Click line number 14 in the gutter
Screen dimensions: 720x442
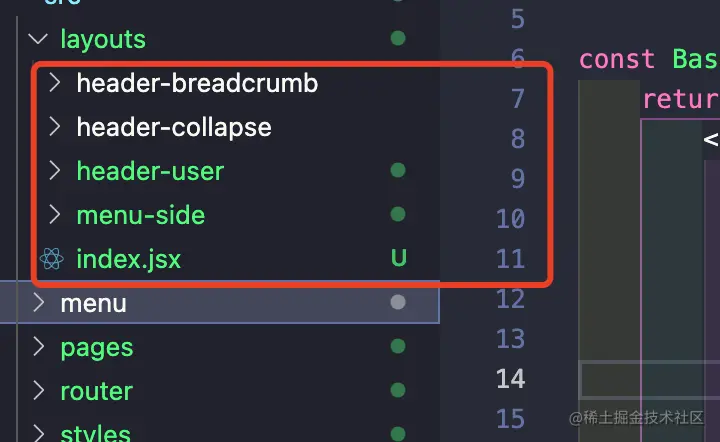coord(510,379)
